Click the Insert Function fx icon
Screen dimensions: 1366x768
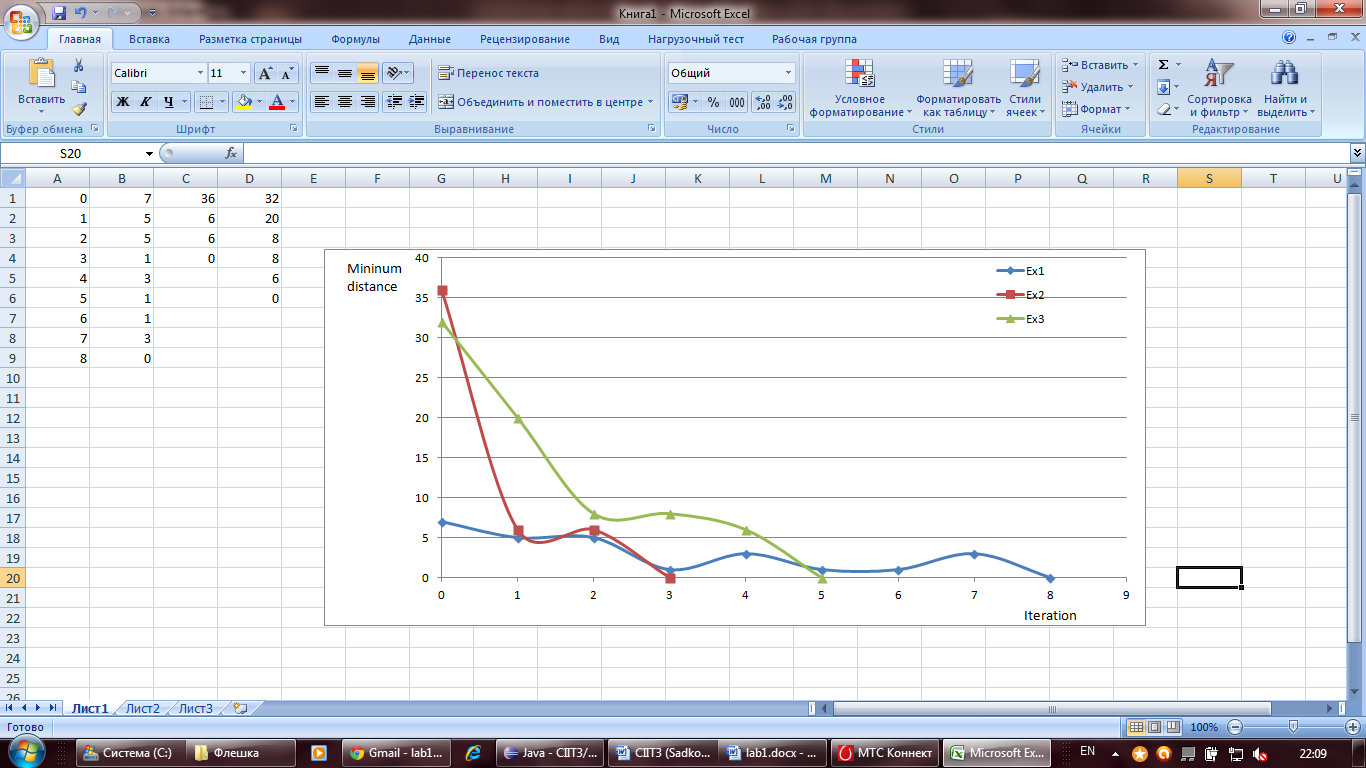pyautogui.click(x=230, y=153)
